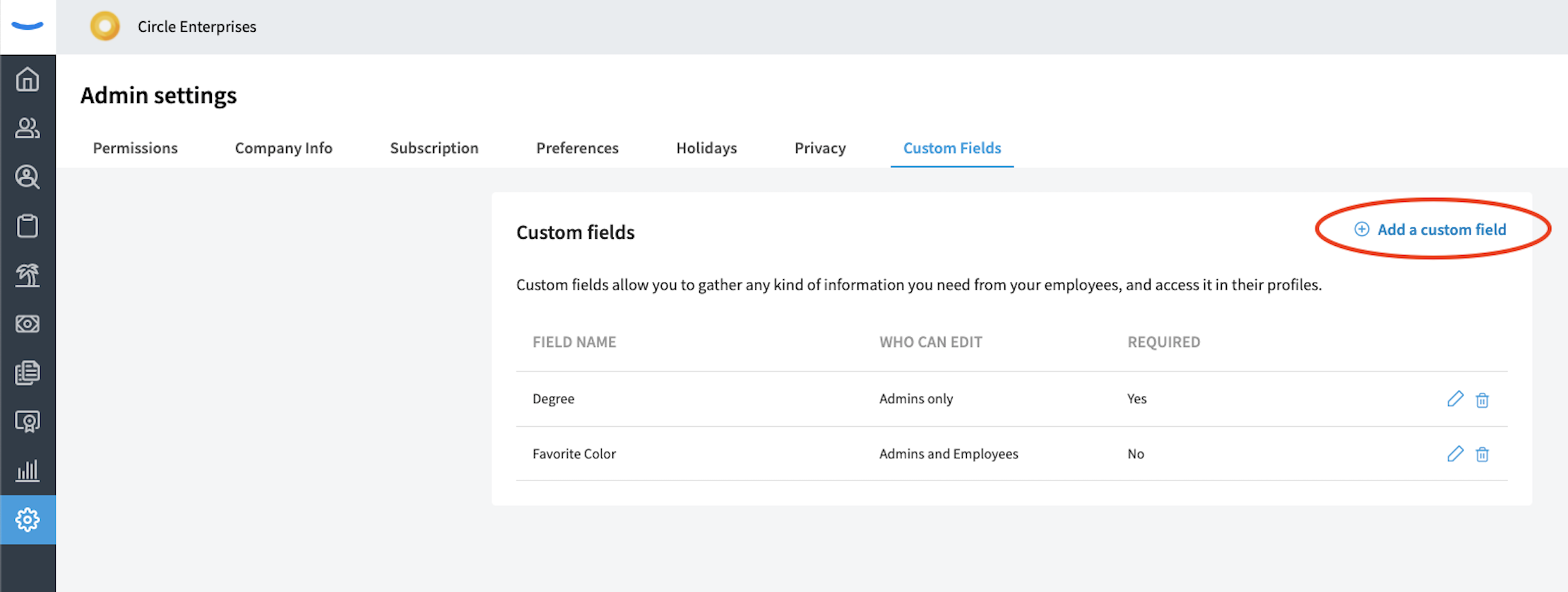Go to the Preferences tab
This screenshot has height=592, width=1568.
[x=577, y=148]
